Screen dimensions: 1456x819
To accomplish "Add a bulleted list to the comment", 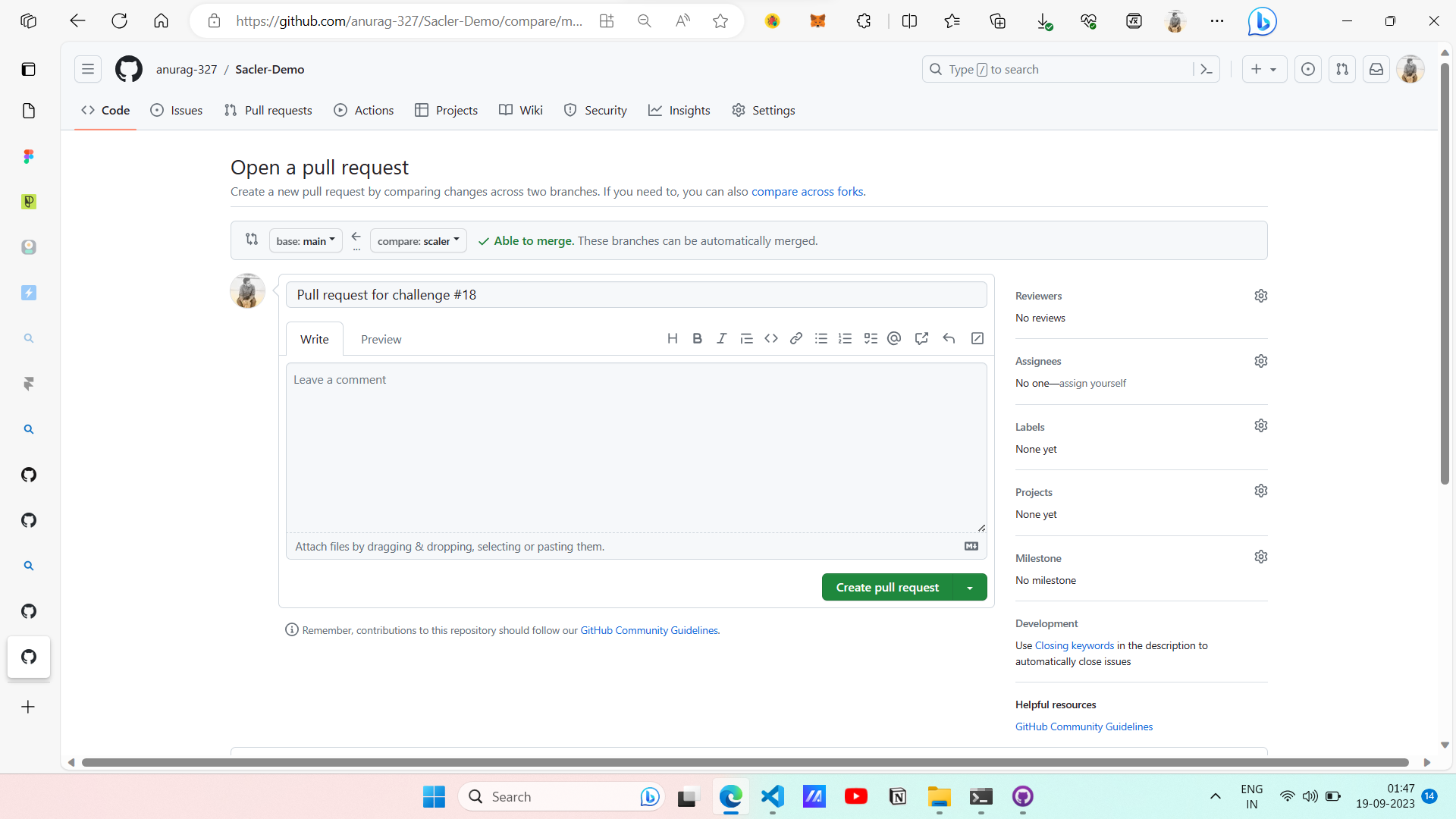I will pos(821,338).
